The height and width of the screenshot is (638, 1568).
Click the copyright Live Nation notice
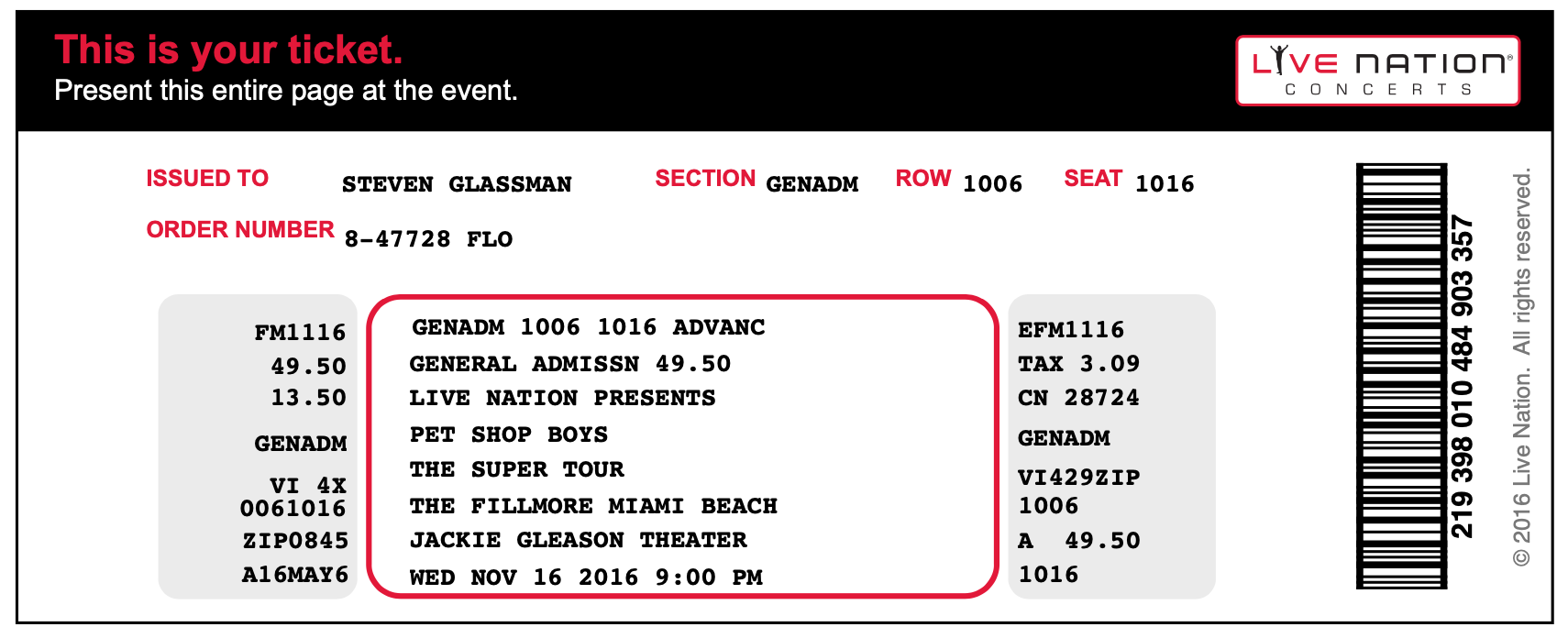click(x=1521, y=367)
